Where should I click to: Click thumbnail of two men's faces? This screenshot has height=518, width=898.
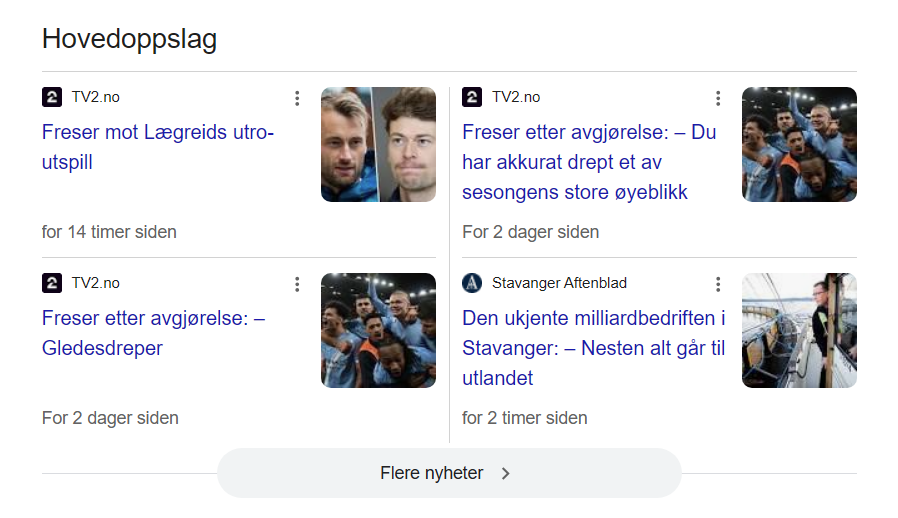(x=378, y=145)
